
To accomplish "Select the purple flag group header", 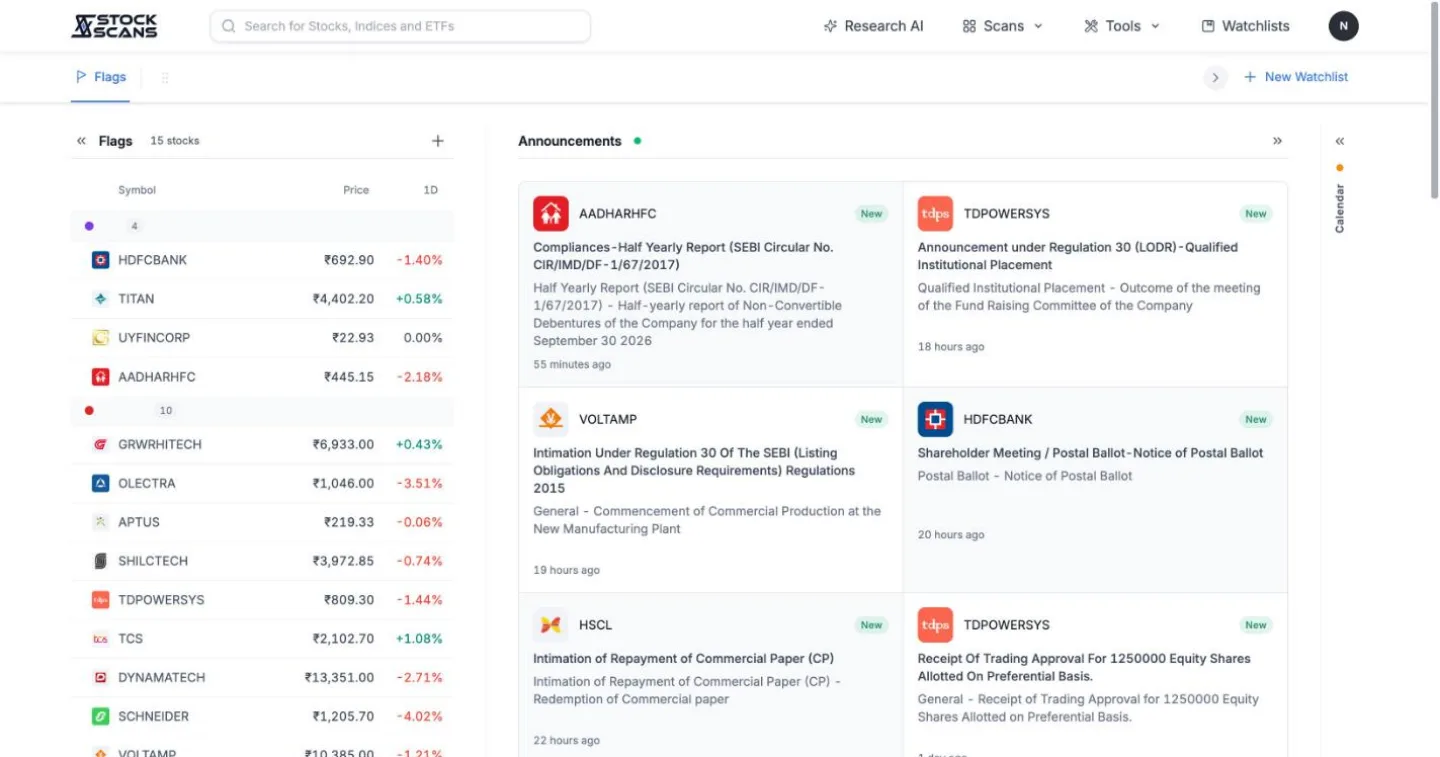I will pyautogui.click(x=262, y=226).
